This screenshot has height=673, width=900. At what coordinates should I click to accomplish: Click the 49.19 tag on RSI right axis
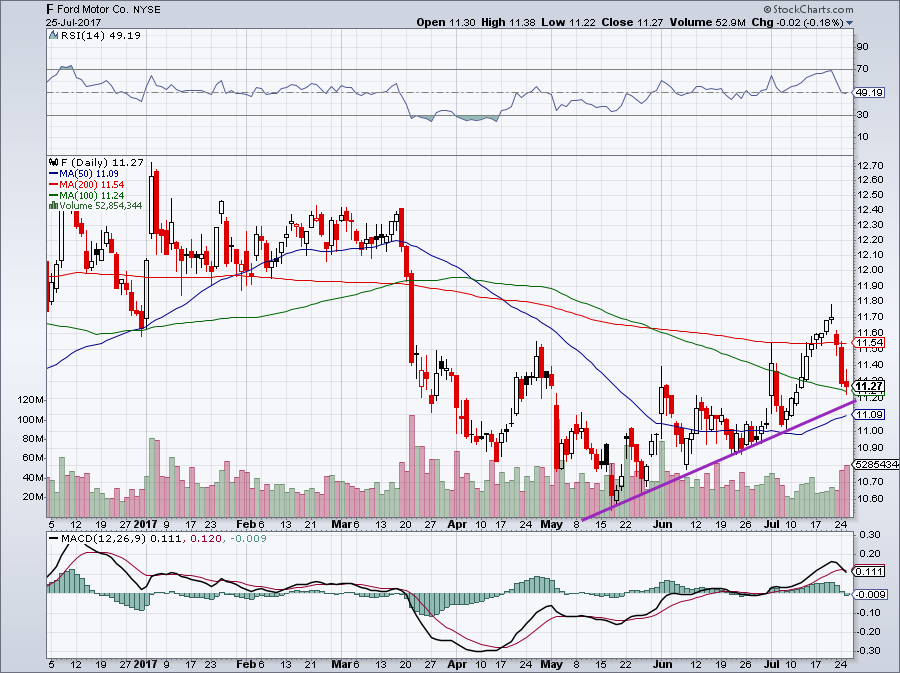pyautogui.click(x=869, y=92)
